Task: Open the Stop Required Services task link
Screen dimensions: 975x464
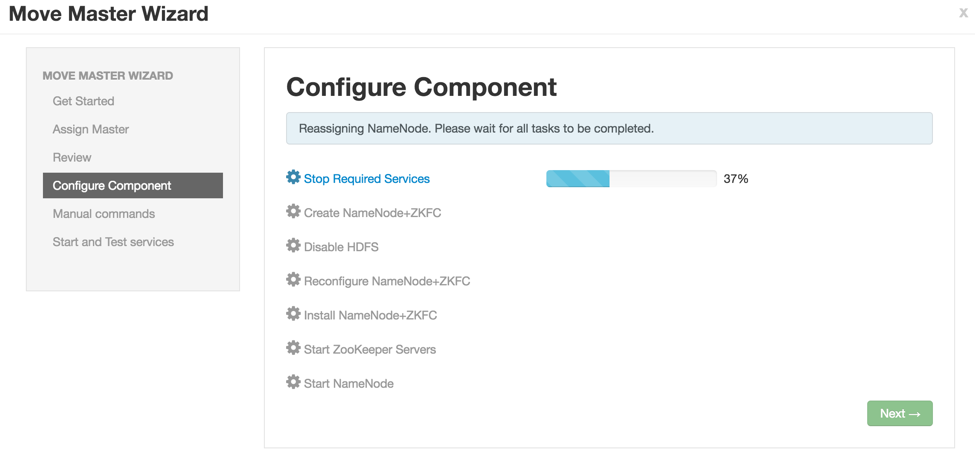Action: 367,179
